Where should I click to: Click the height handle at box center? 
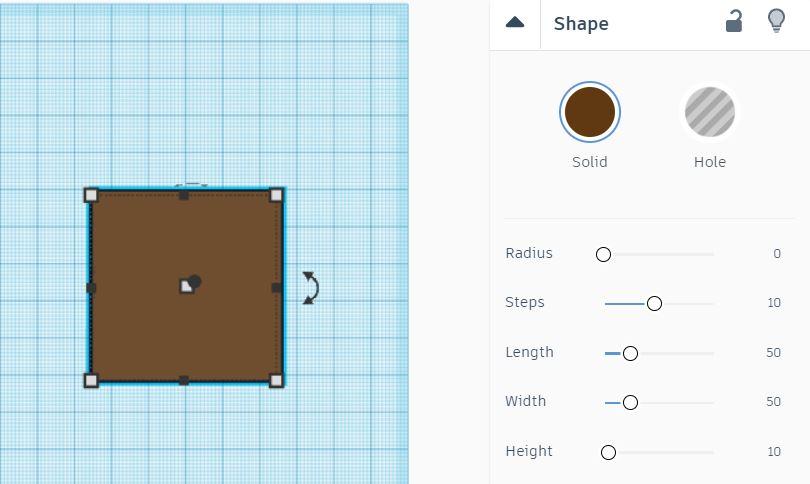coord(186,286)
